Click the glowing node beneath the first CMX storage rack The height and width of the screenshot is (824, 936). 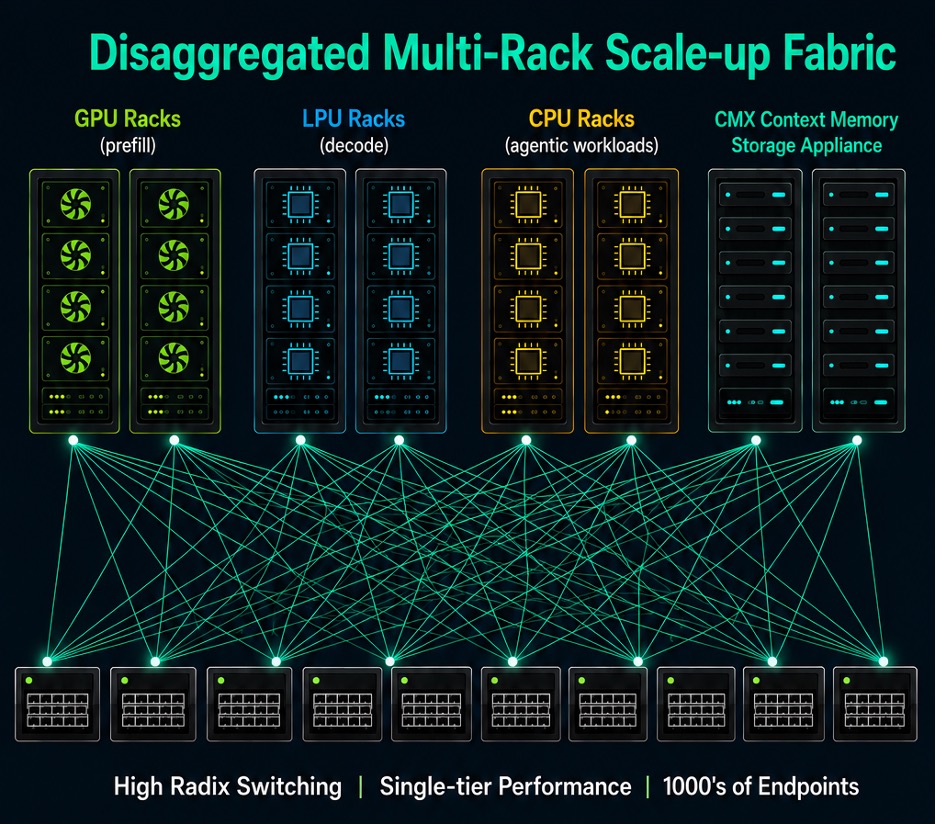[x=756, y=440]
